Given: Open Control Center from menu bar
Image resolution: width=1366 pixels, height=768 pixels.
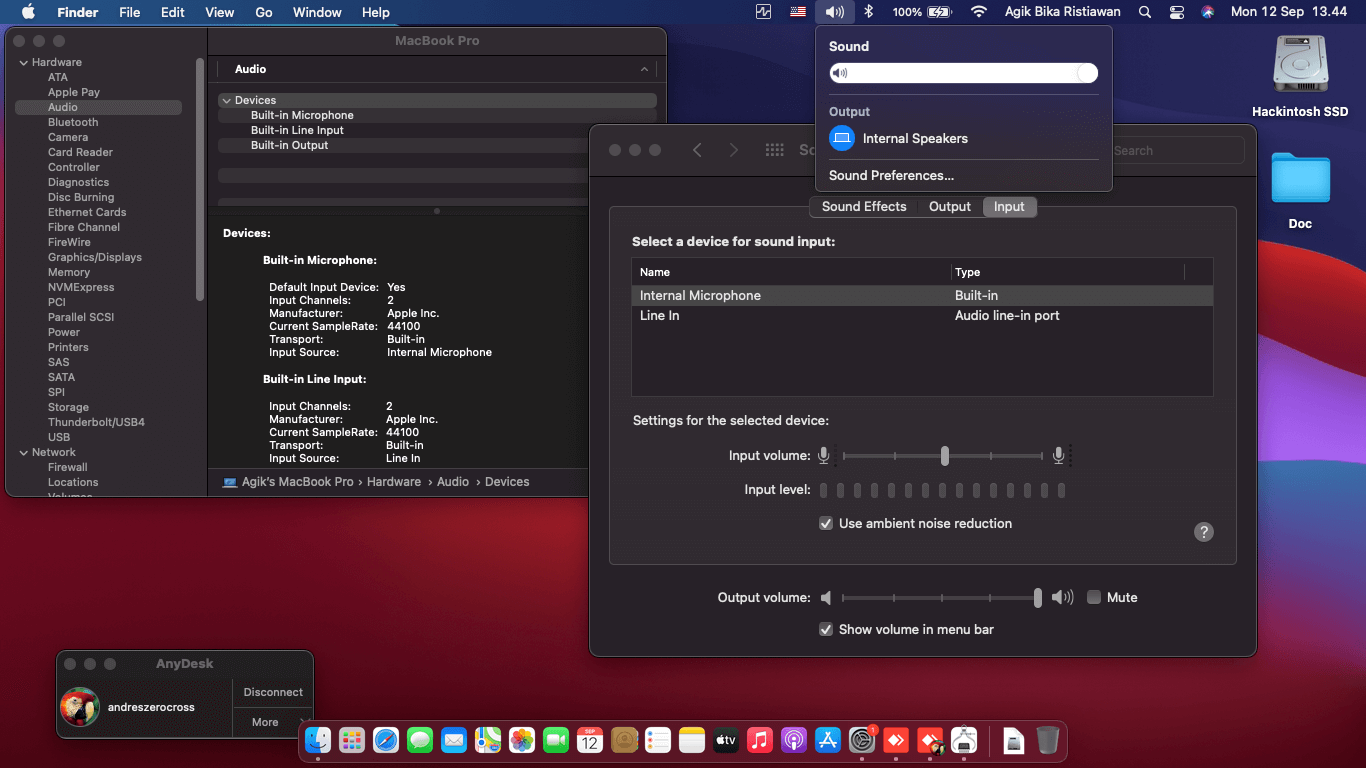Looking at the screenshot, I should [1176, 12].
